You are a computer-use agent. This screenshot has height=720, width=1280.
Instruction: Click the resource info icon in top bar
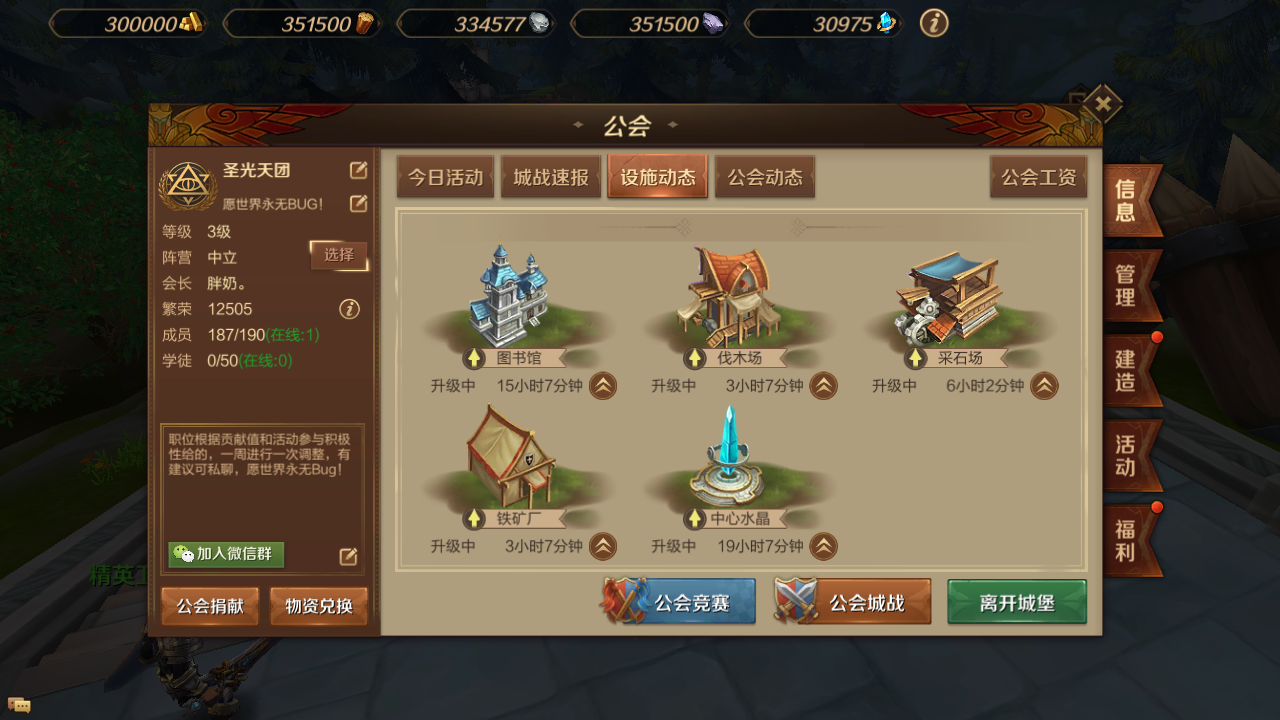pyautogui.click(x=934, y=23)
